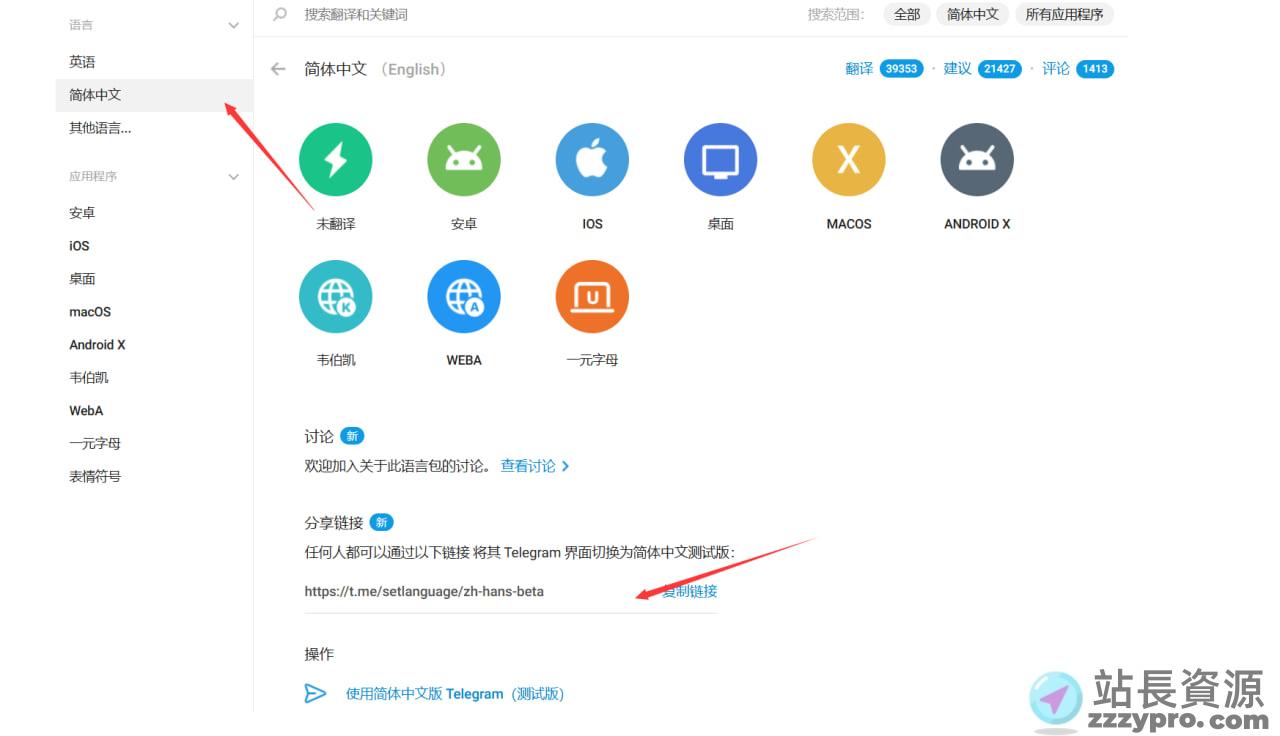Select the 桌面 desktop monitor icon
This screenshot has height=736, width=1280.
720,160
